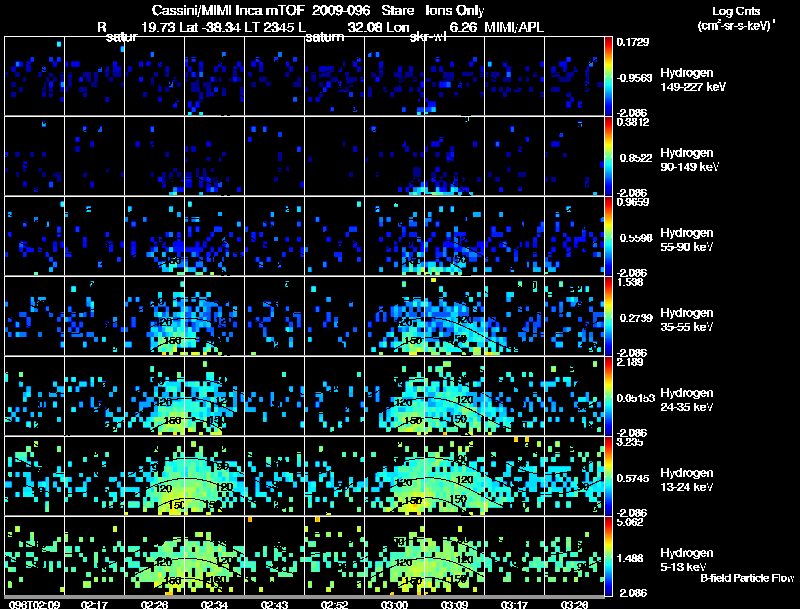Click the 90-149 keV color scale bar

(x=608, y=157)
